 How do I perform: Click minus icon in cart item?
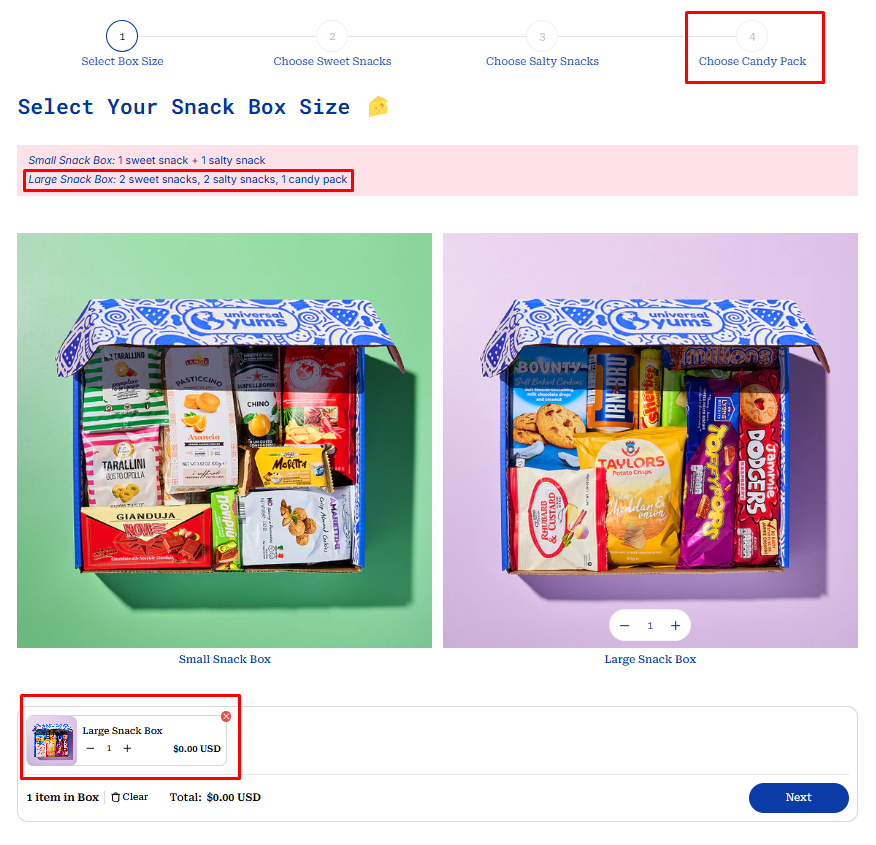click(x=91, y=748)
